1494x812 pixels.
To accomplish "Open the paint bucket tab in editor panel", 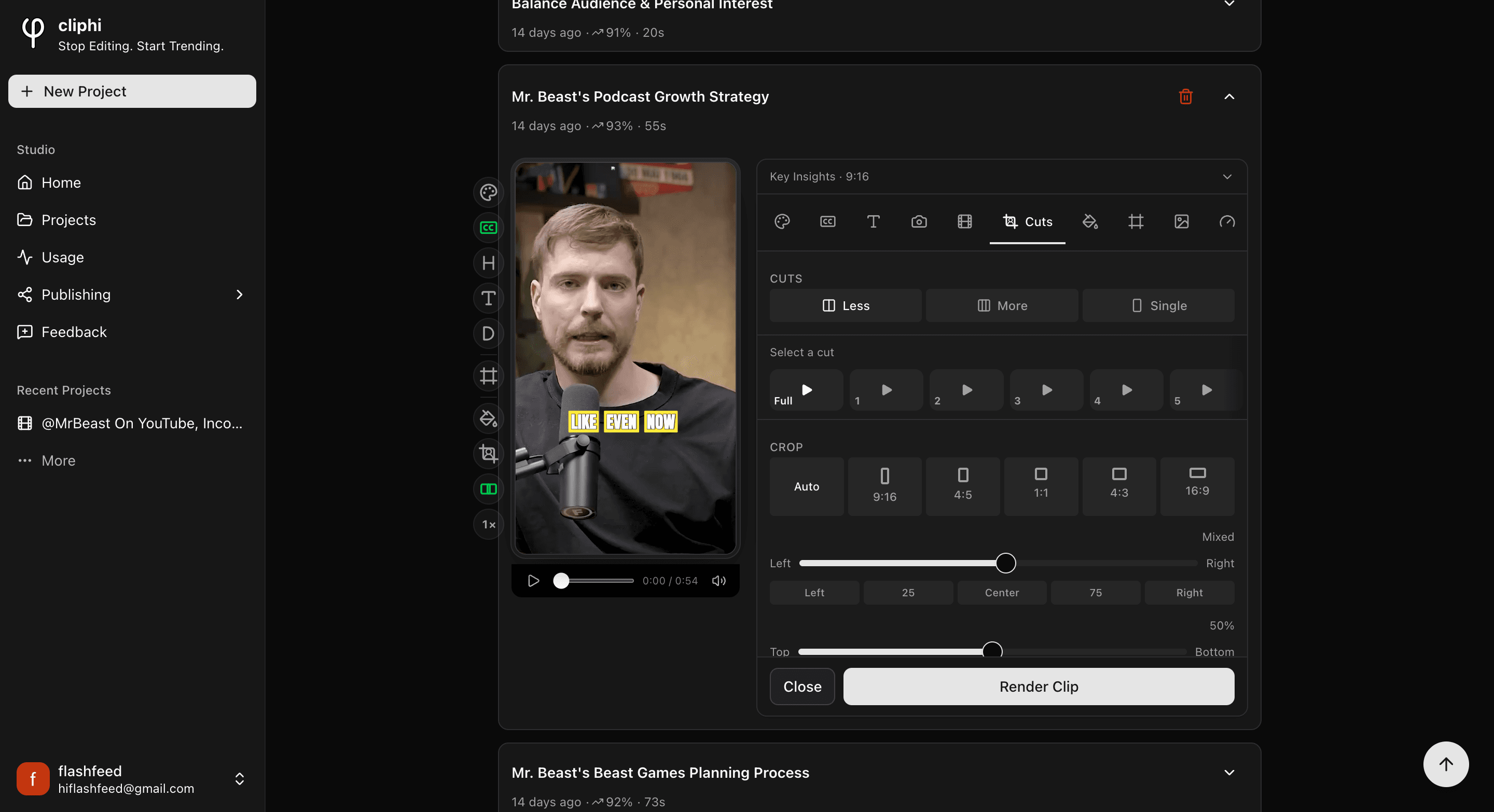I will [1090, 221].
